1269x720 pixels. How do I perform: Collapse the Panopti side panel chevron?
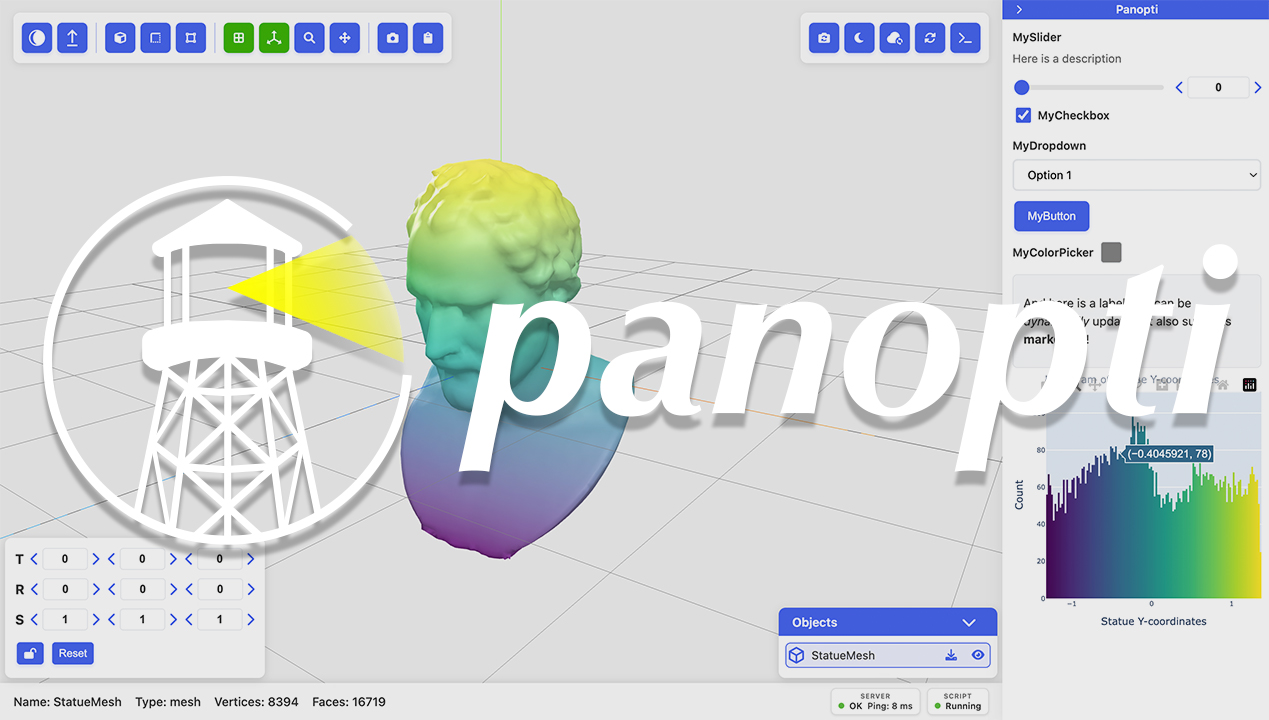pyautogui.click(x=1019, y=9)
